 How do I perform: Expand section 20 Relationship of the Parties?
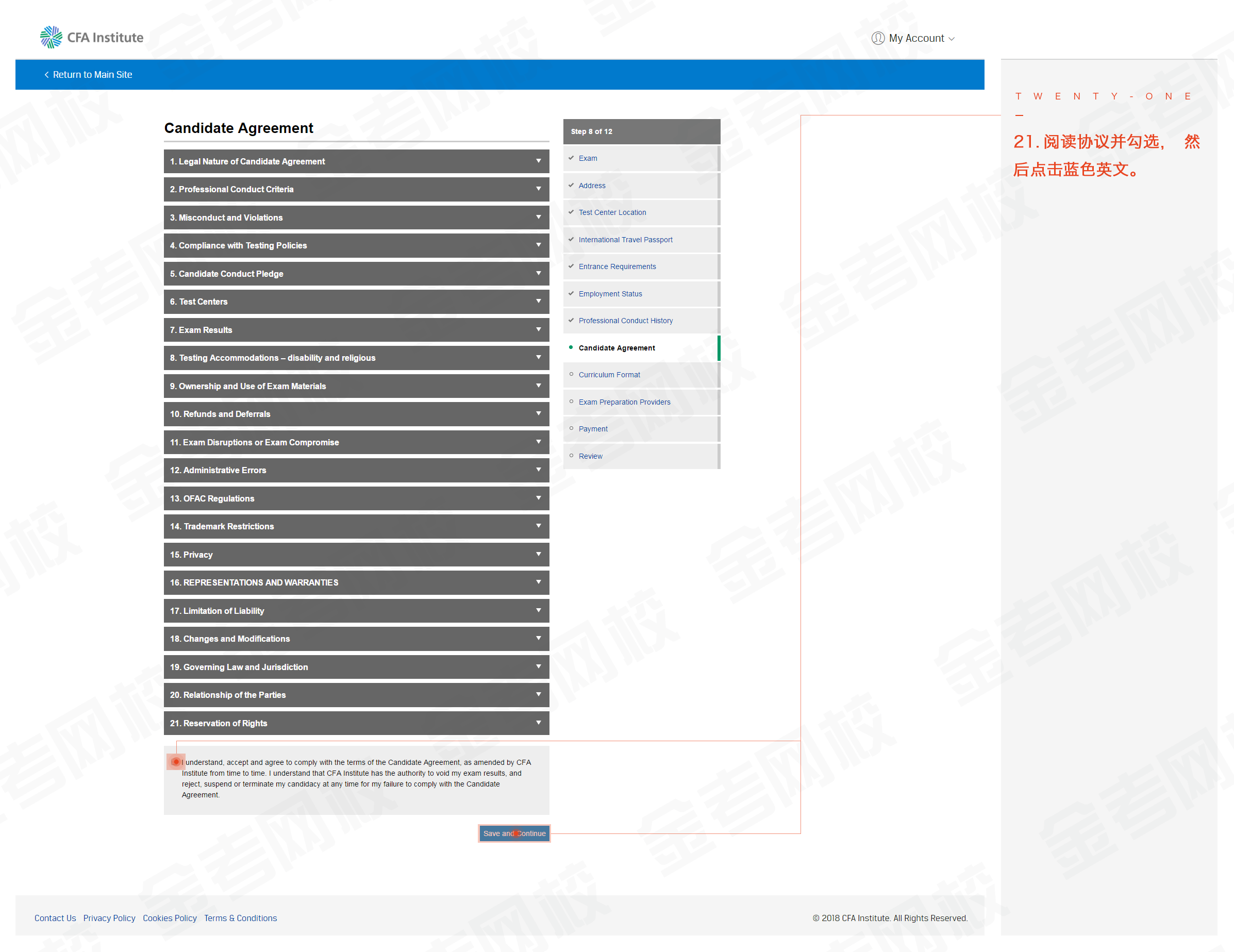coord(356,695)
